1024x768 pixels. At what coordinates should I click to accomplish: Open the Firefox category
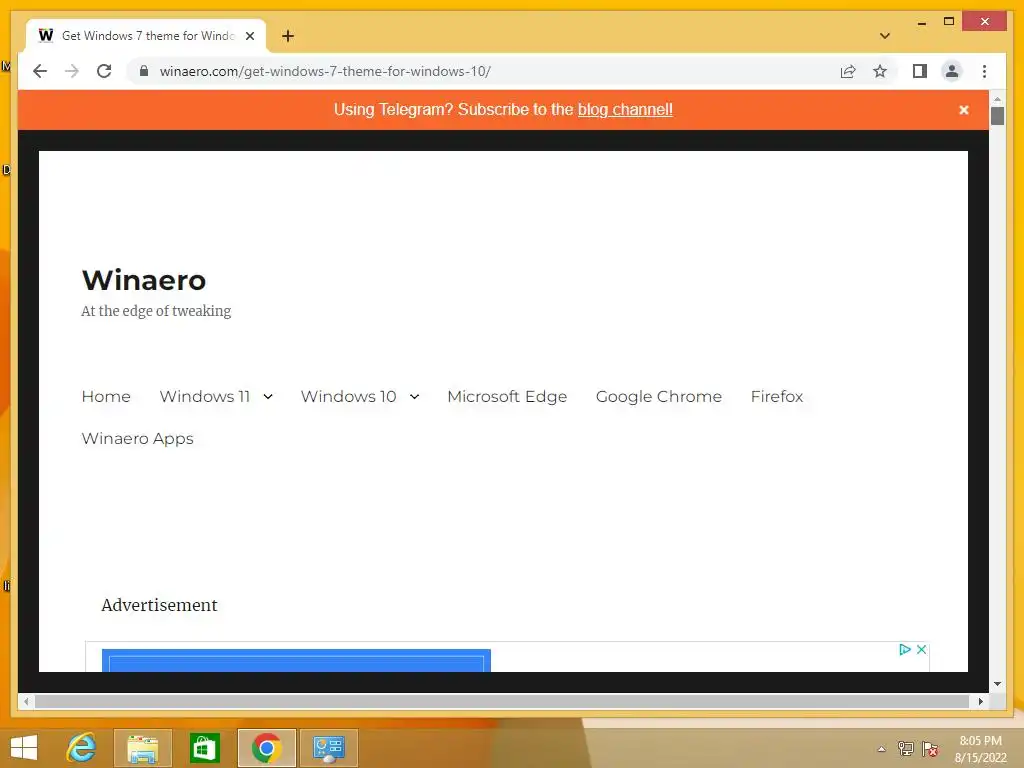coord(776,396)
